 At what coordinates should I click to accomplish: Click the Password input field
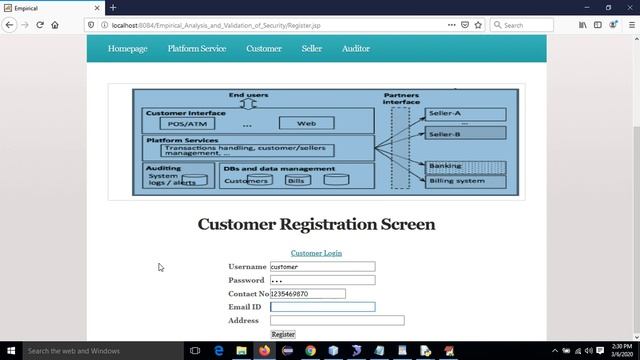coord(322,280)
